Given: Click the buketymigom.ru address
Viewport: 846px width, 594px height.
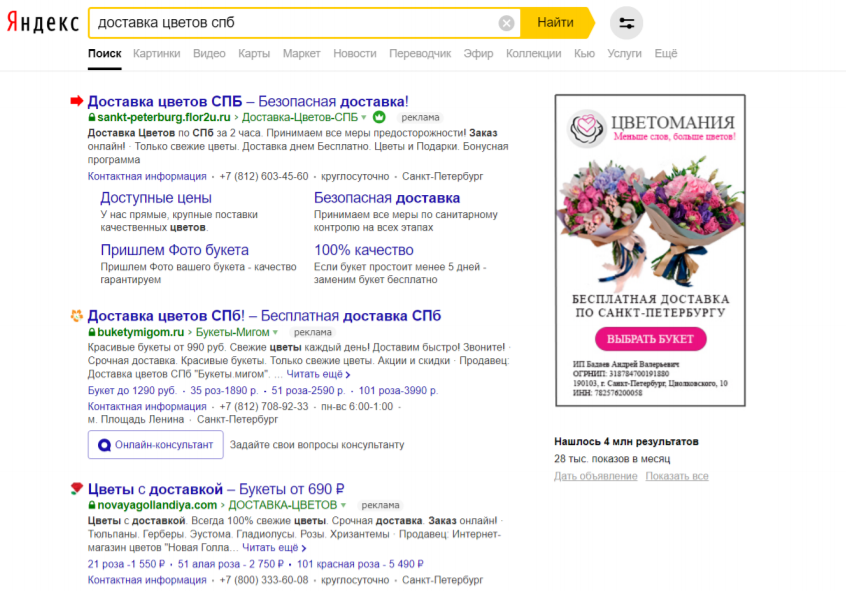Looking at the screenshot, I should pos(140,332).
